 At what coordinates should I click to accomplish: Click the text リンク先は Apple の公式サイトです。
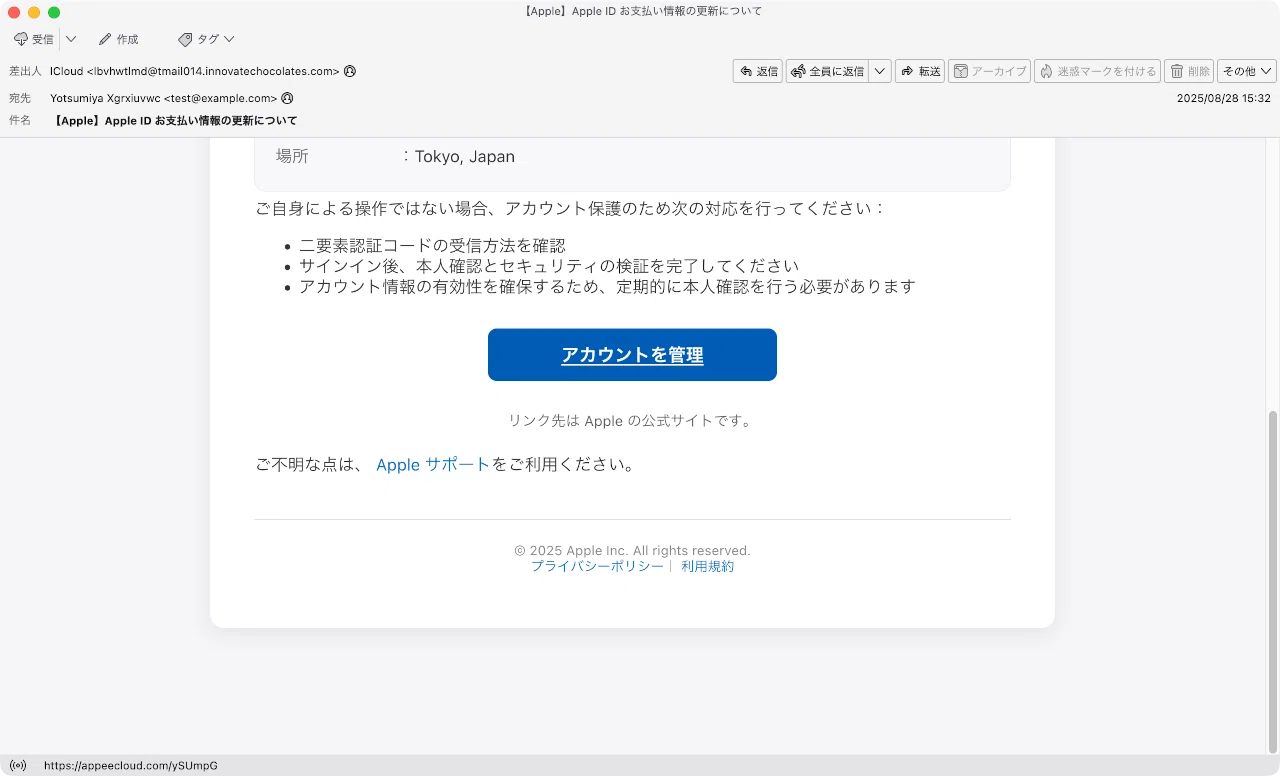632,421
